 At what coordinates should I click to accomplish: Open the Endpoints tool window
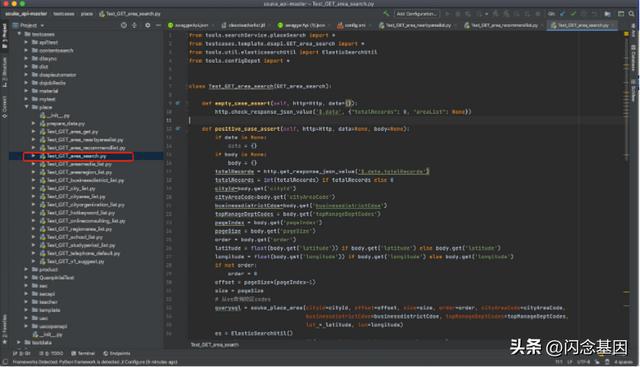click(117, 354)
